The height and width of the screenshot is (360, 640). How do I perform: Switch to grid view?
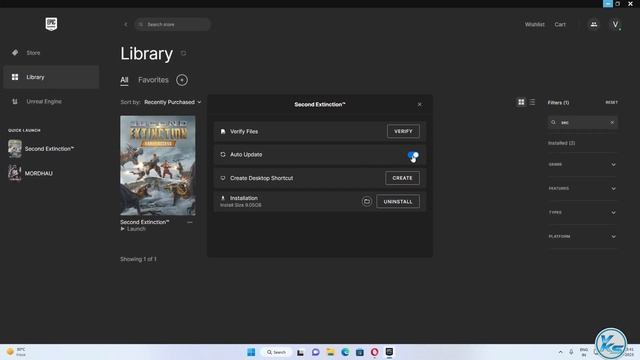(x=521, y=102)
